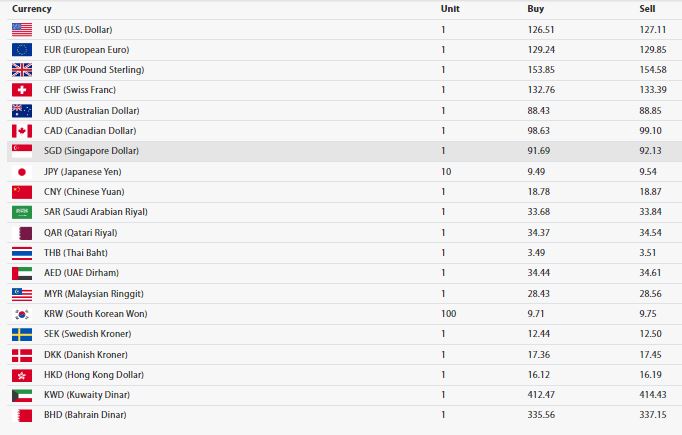The image size is (682, 435).
Task: Click the Currency column header
Action: (x=32, y=9)
